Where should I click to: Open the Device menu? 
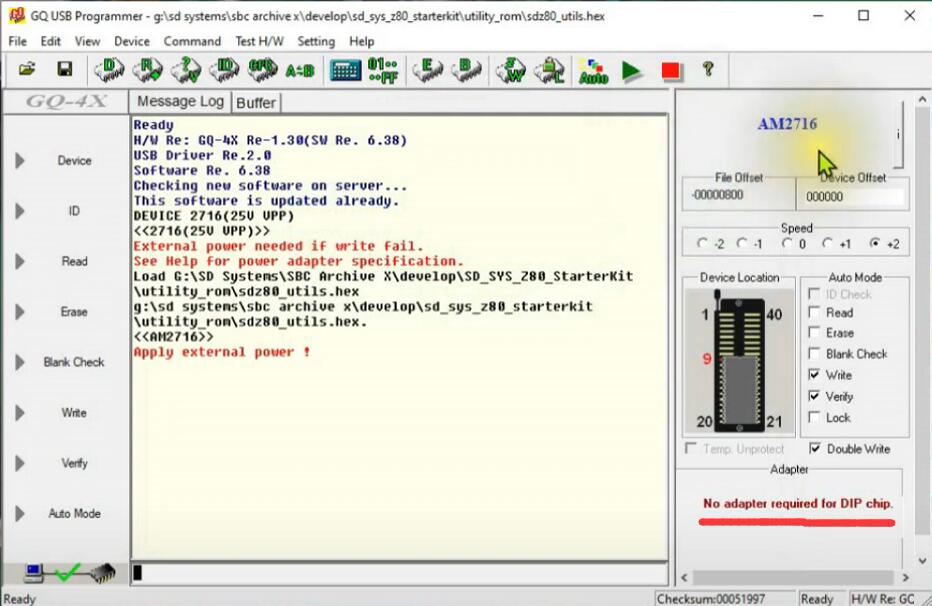132,41
